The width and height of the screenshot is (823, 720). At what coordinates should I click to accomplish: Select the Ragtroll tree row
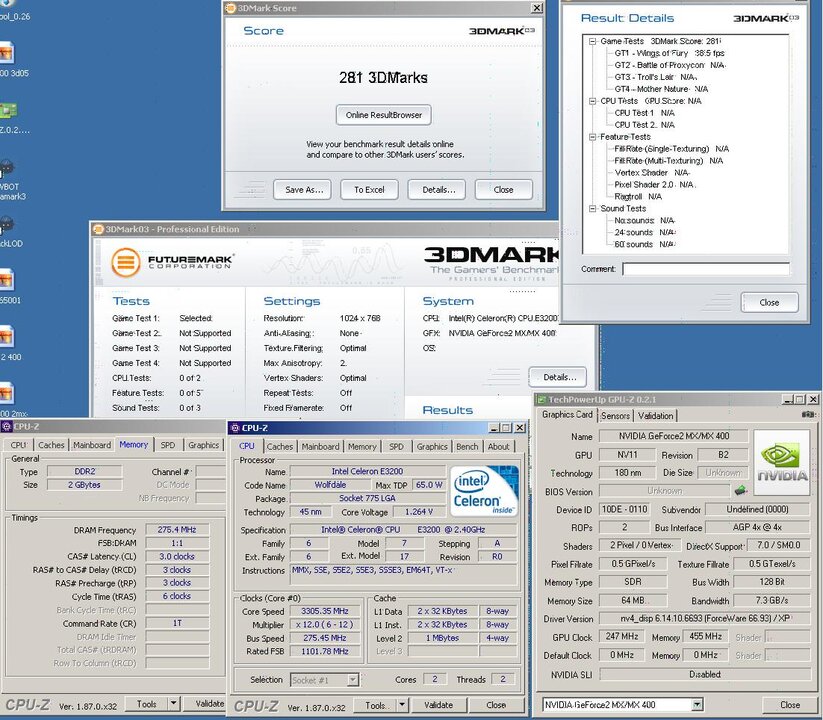click(638, 196)
